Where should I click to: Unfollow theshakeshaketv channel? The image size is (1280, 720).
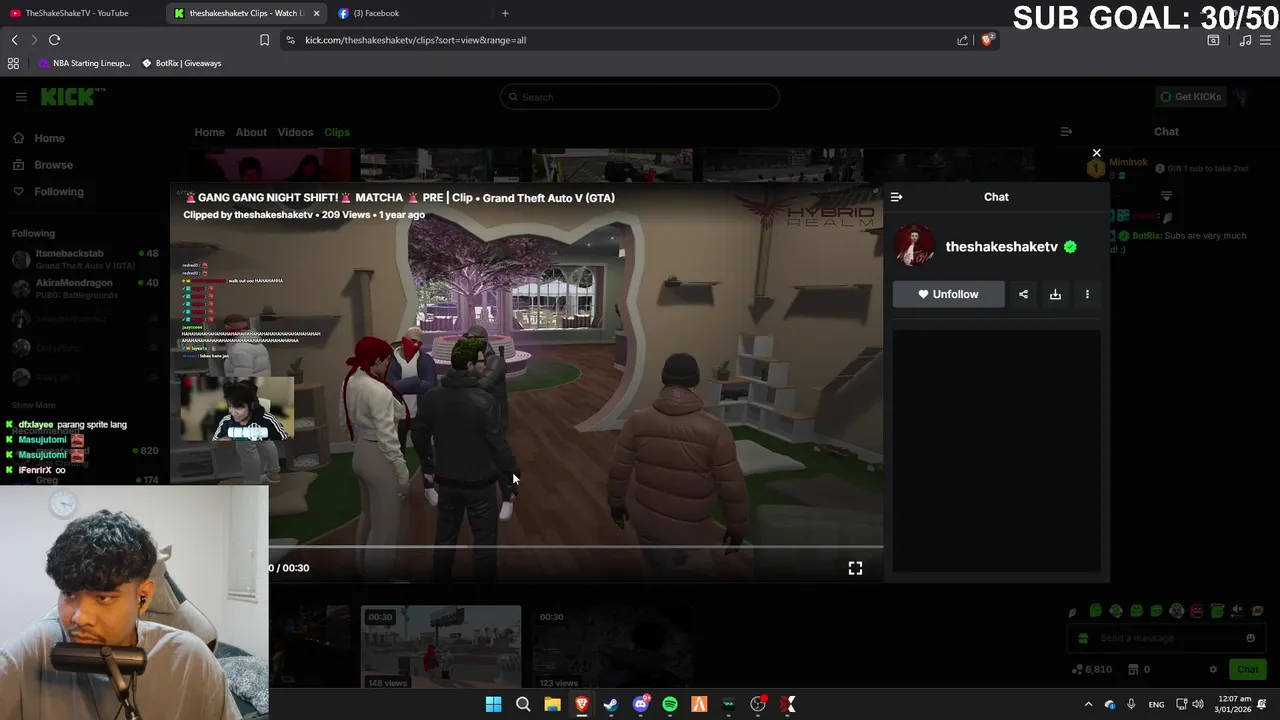point(948,294)
